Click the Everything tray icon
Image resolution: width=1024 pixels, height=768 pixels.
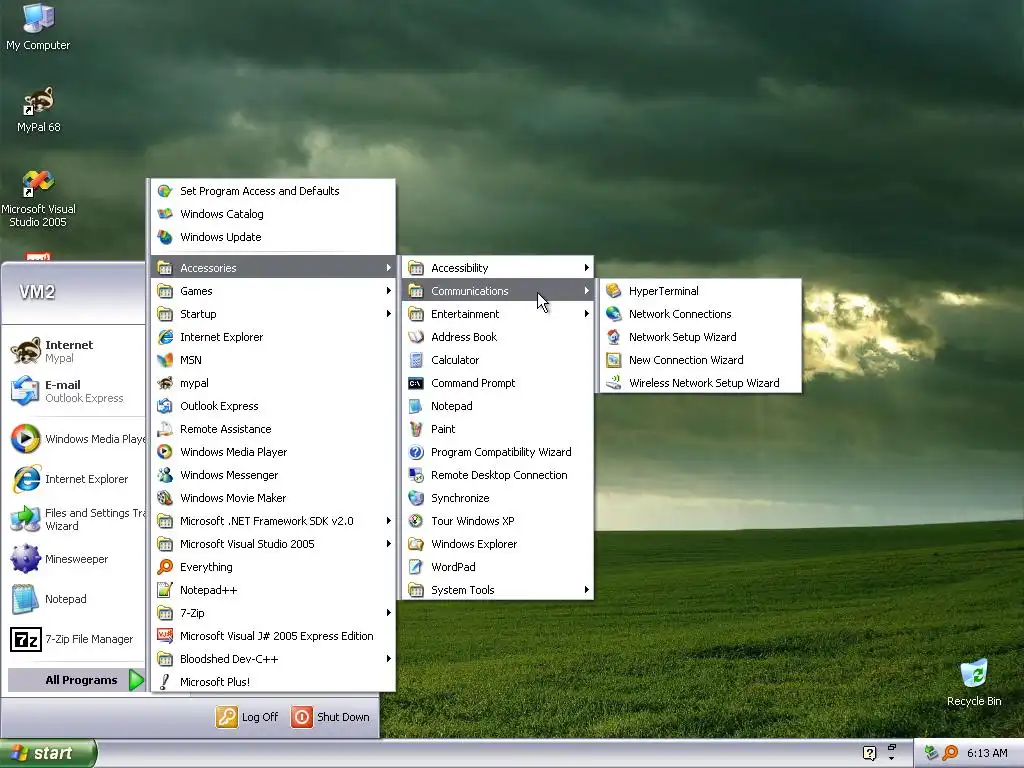tap(950, 753)
